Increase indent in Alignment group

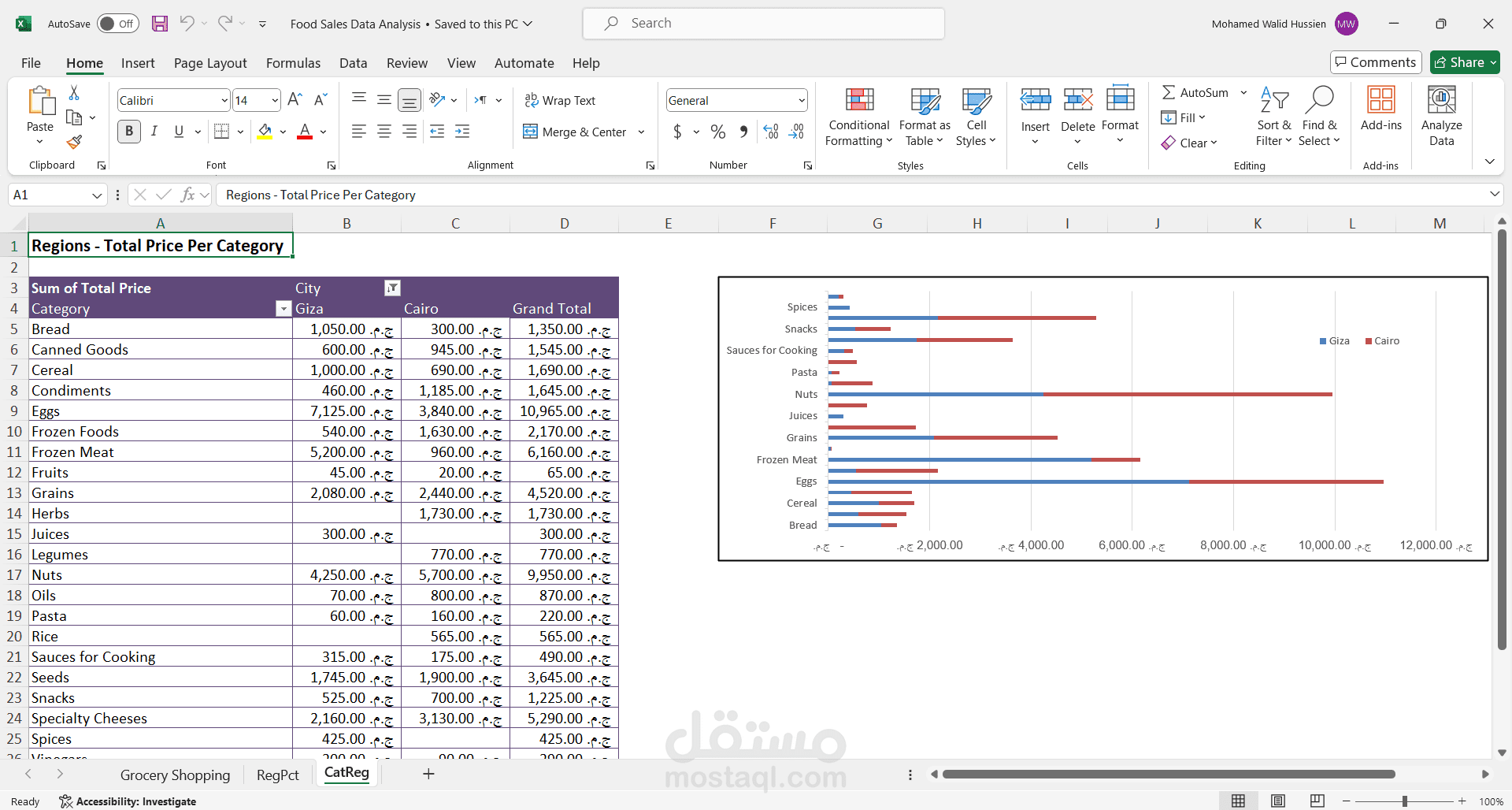tap(462, 132)
